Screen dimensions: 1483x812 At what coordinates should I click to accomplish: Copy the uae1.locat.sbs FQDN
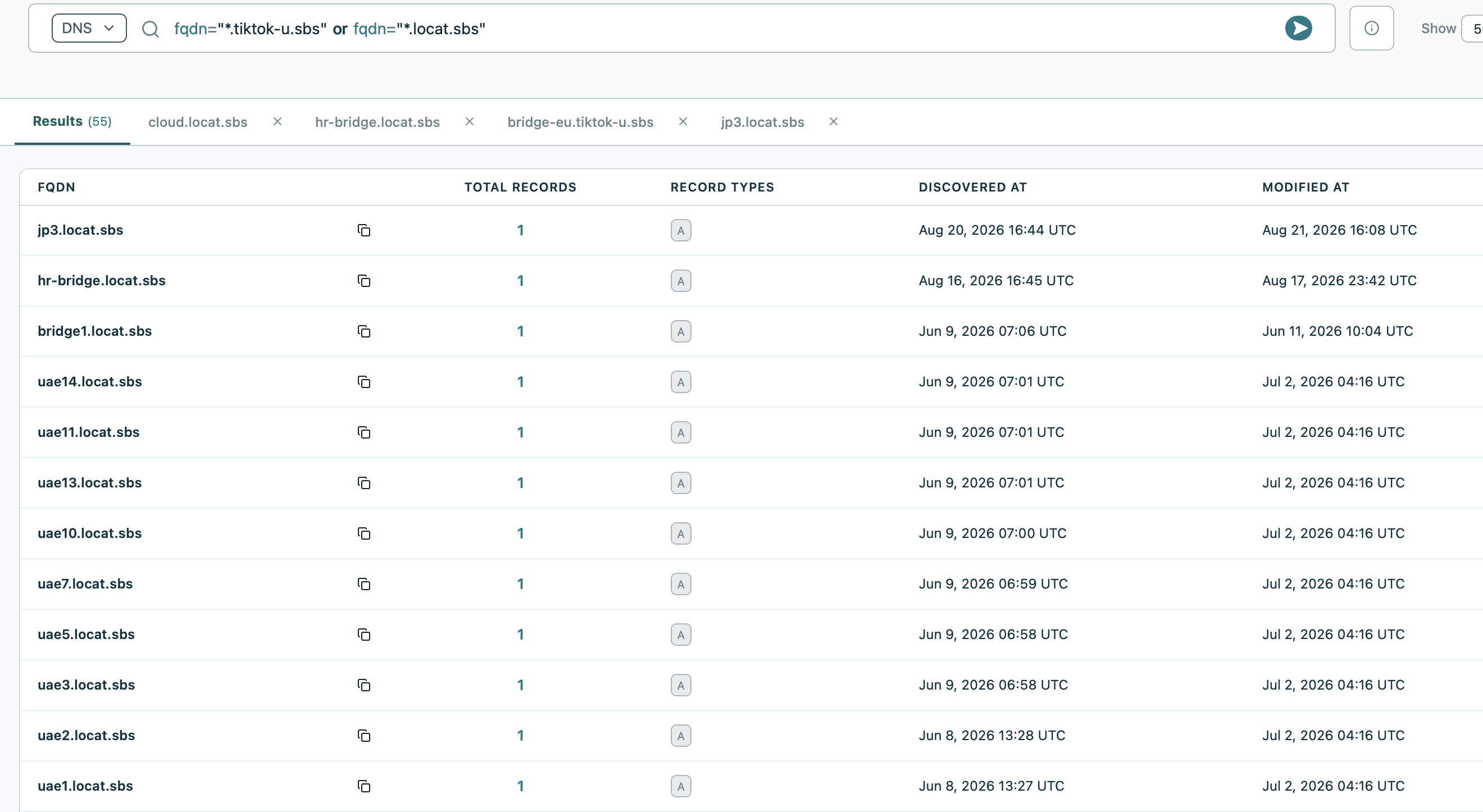[x=364, y=786]
